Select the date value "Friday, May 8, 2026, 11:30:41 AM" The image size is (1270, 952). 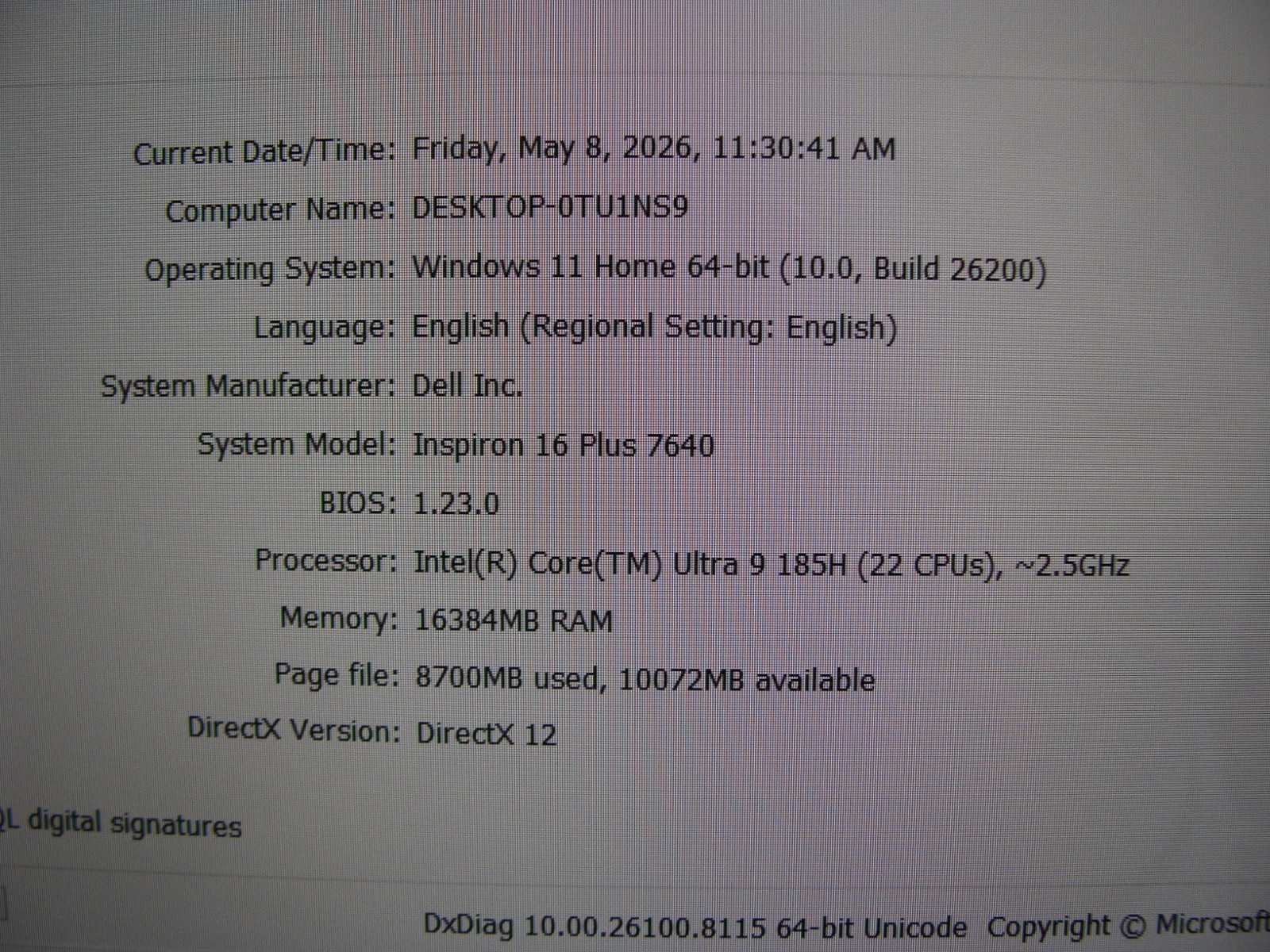654,149
